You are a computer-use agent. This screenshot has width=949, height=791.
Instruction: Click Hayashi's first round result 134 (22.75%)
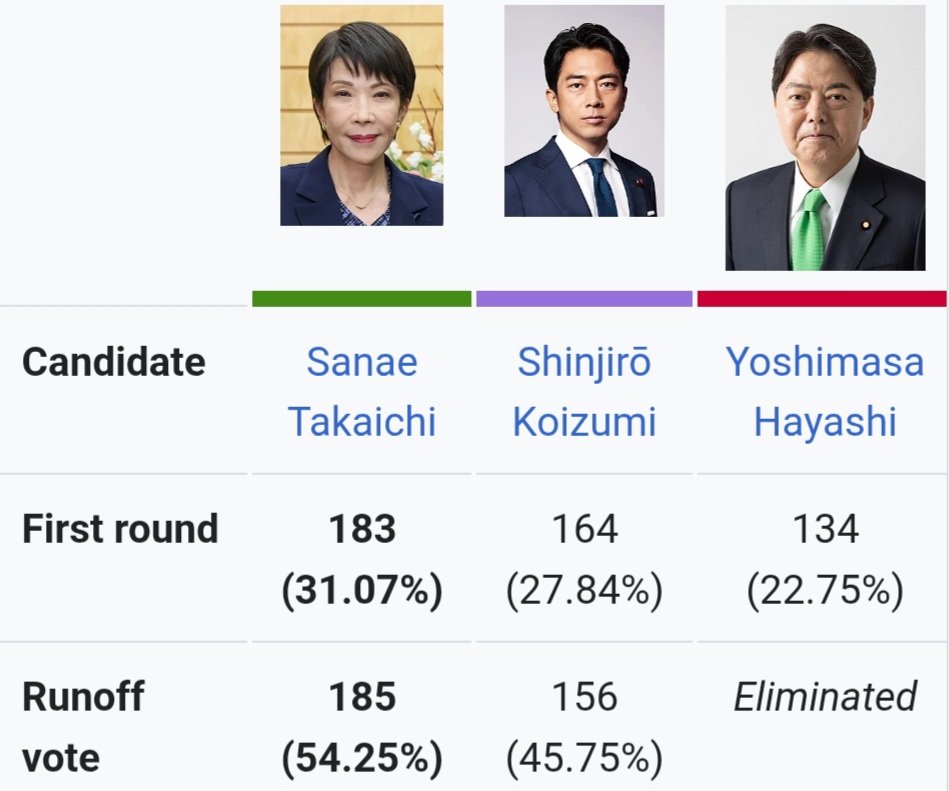tap(825, 559)
